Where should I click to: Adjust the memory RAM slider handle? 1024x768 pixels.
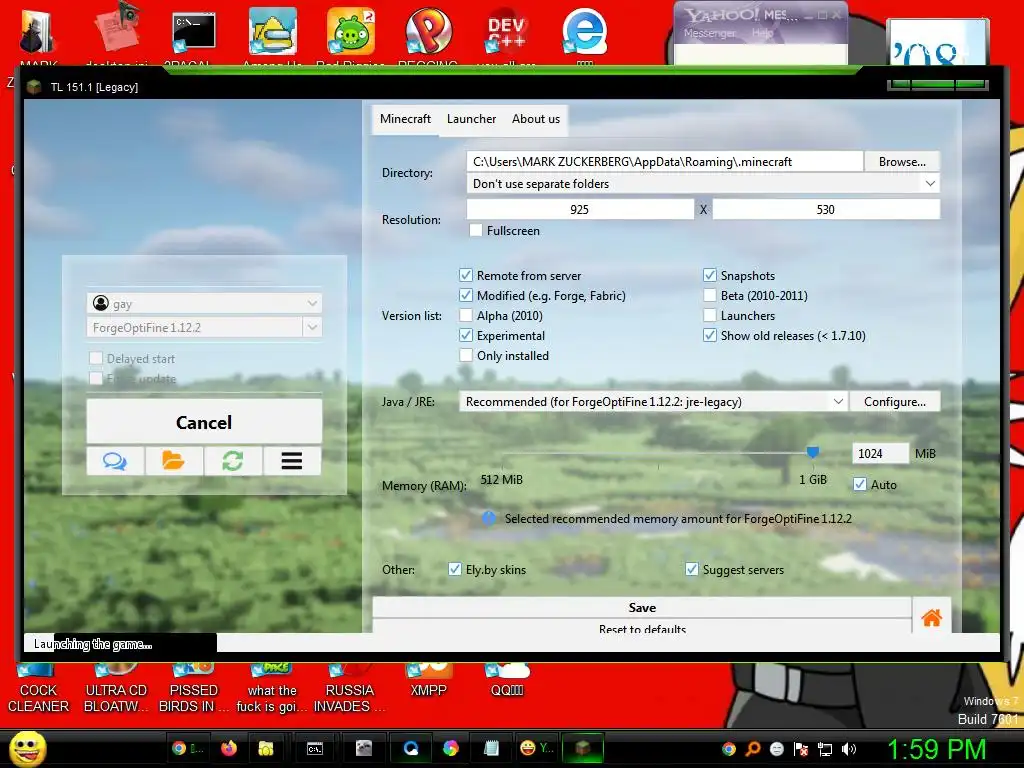(812, 452)
